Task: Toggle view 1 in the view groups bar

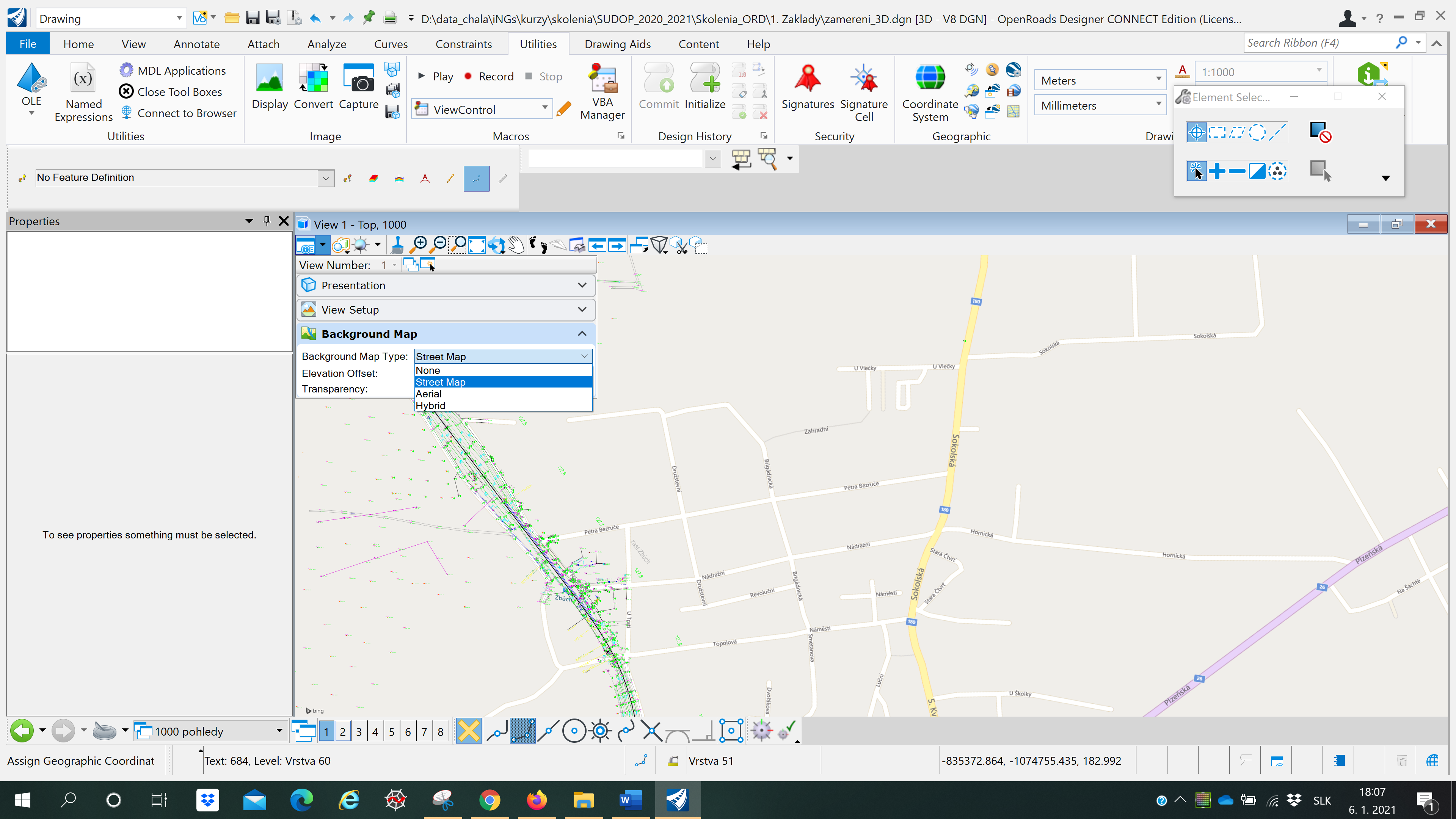Action: pos(326,732)
